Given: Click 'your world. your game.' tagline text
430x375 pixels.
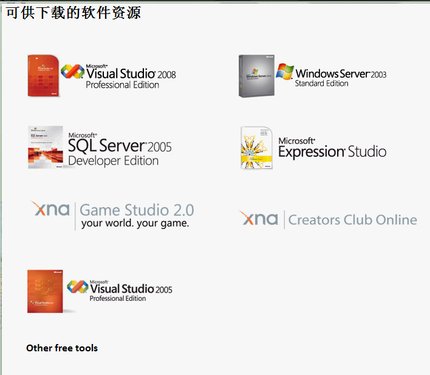Looking at the screenshot, I should pyautogui.click(x=135, y=223).
